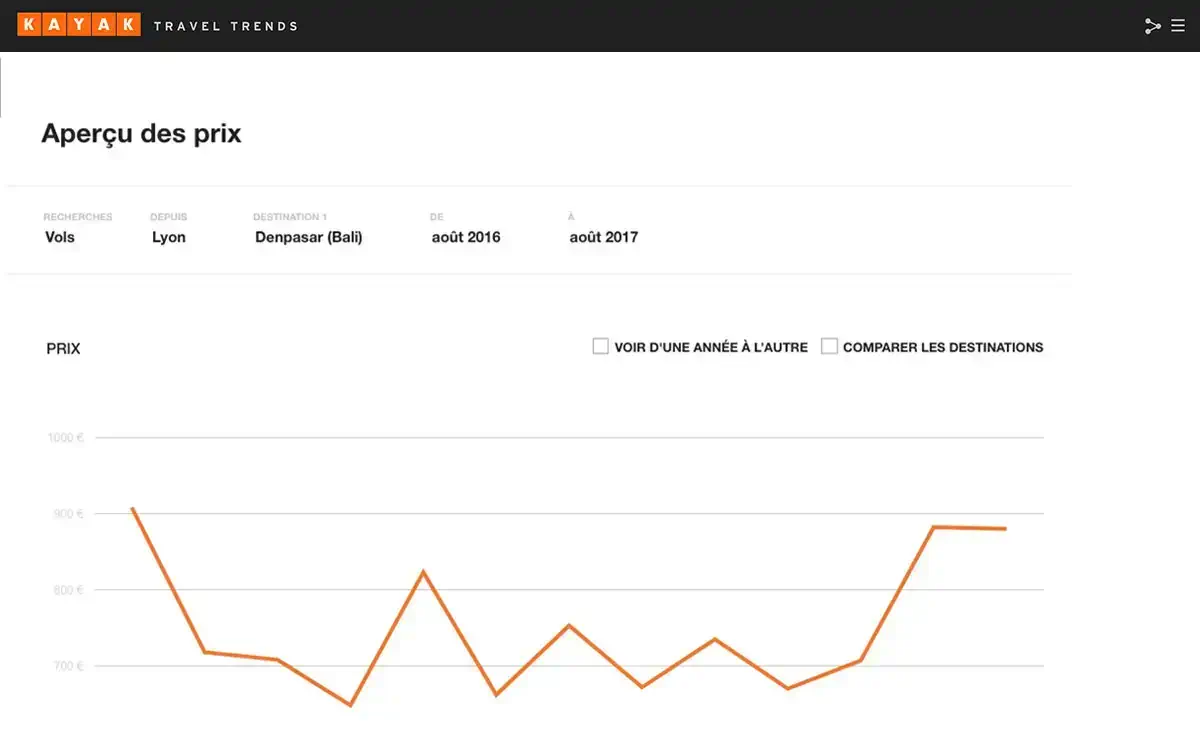Open the start date août 2016
The image size is (1200, 750).
(x=466, y=237)
